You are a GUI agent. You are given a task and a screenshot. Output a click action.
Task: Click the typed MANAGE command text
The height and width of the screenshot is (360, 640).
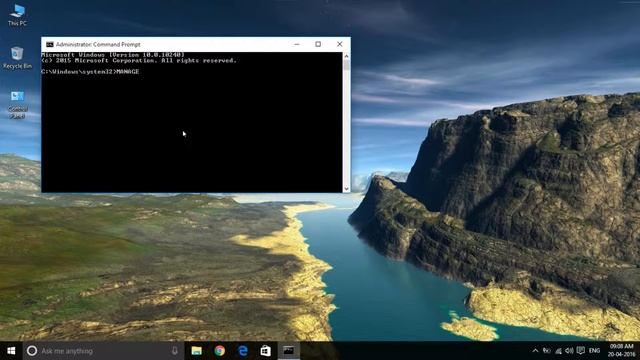[x=128, y=71]
